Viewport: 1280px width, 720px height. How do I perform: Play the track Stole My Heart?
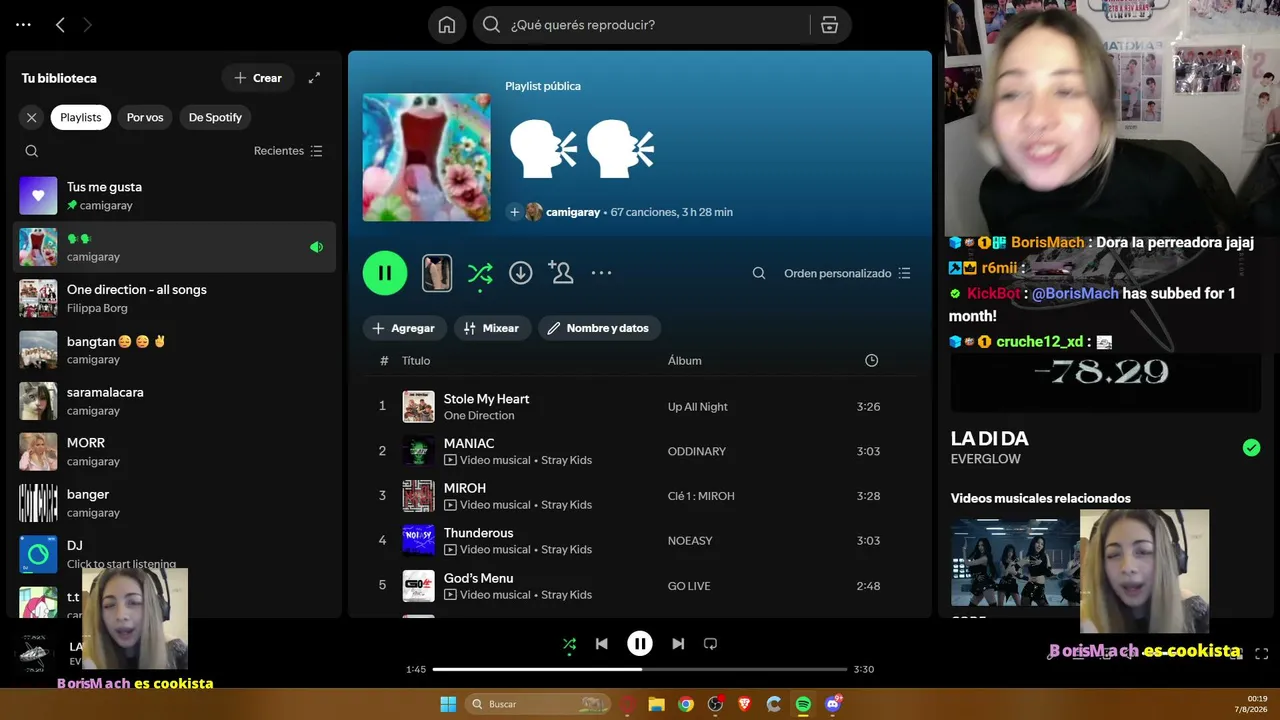click(x=640, y=407)
